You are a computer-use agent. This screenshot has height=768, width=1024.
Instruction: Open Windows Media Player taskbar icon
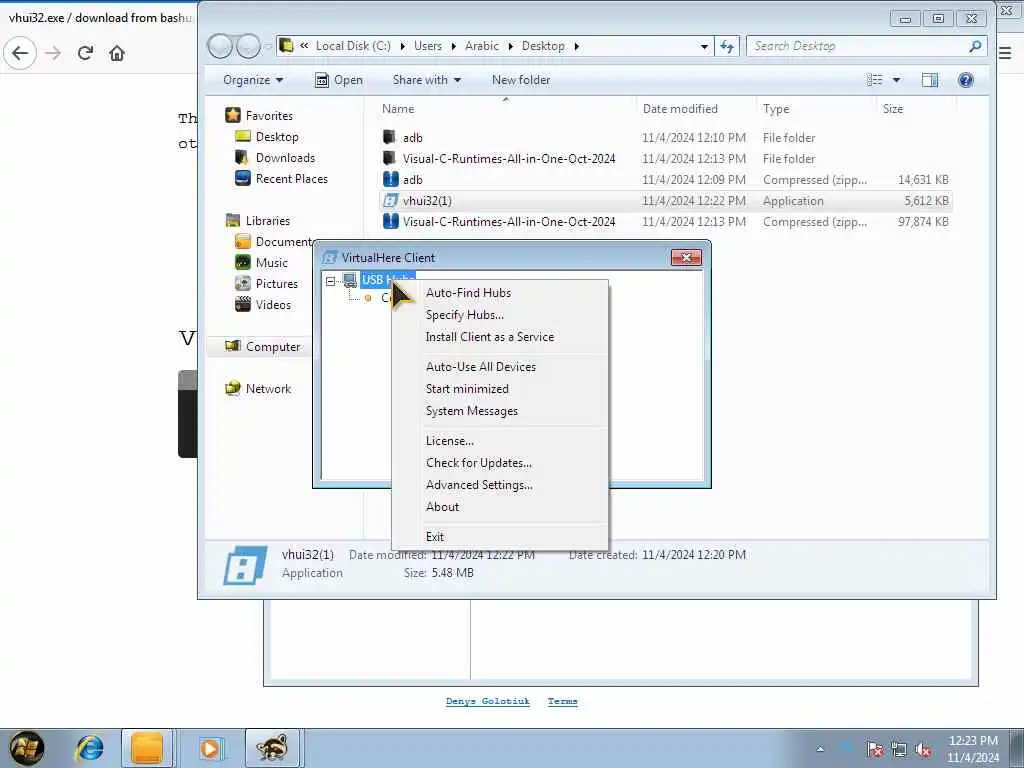(x=210, y=748)
